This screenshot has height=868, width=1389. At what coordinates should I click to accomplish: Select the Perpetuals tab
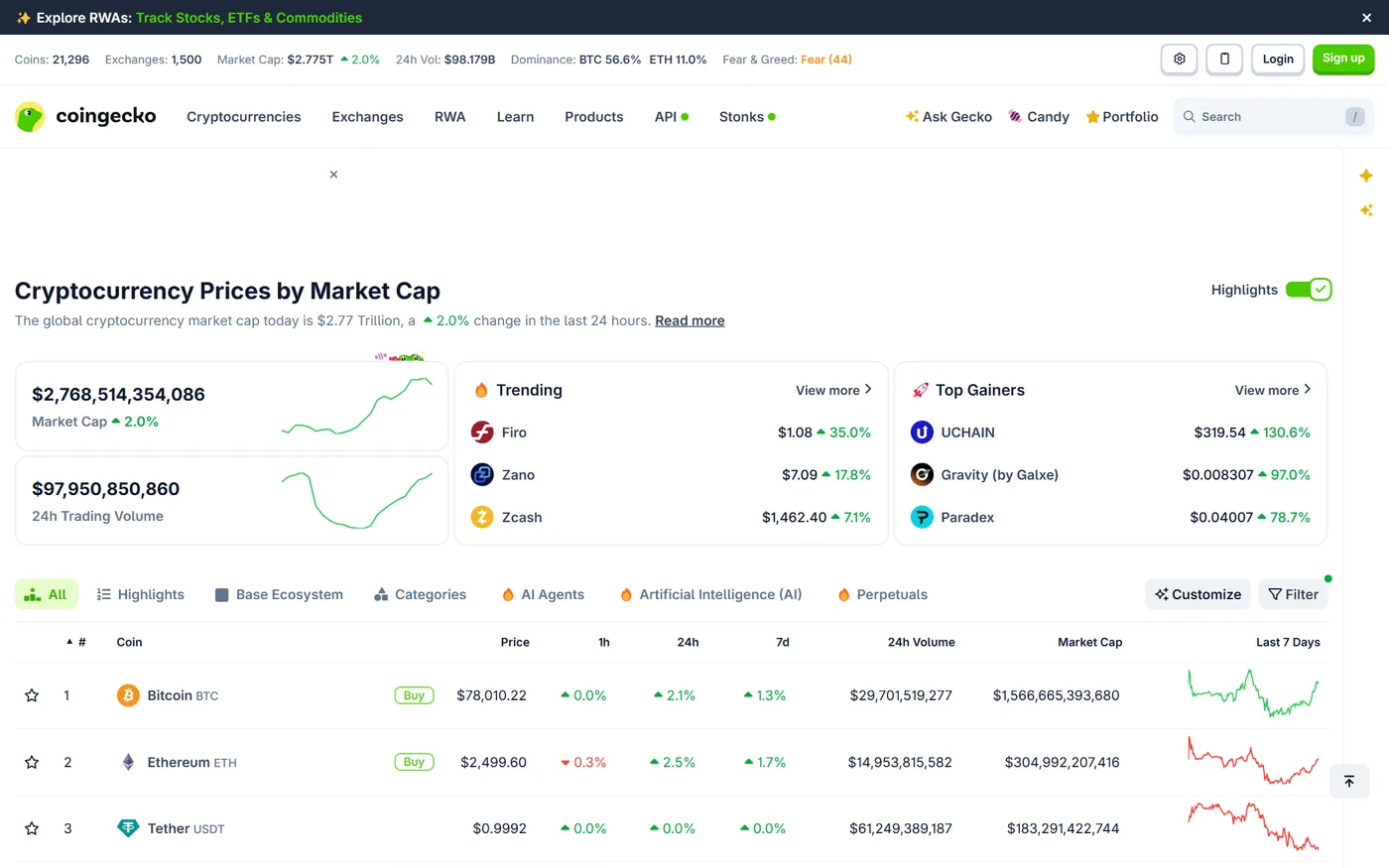coord(883,594)
